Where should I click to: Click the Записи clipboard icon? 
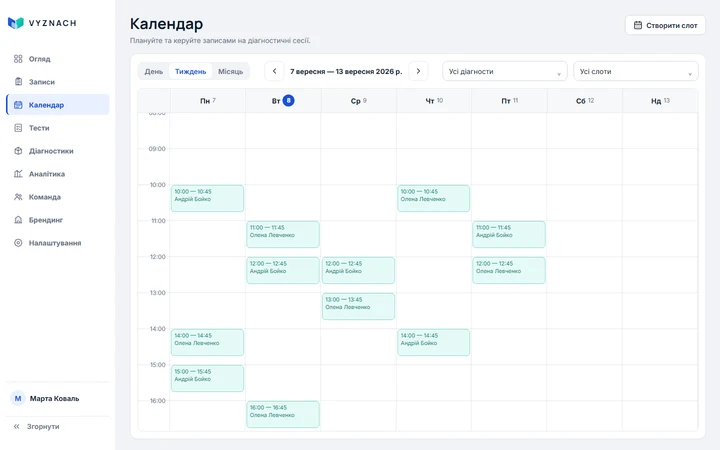(x=18, y=82)
